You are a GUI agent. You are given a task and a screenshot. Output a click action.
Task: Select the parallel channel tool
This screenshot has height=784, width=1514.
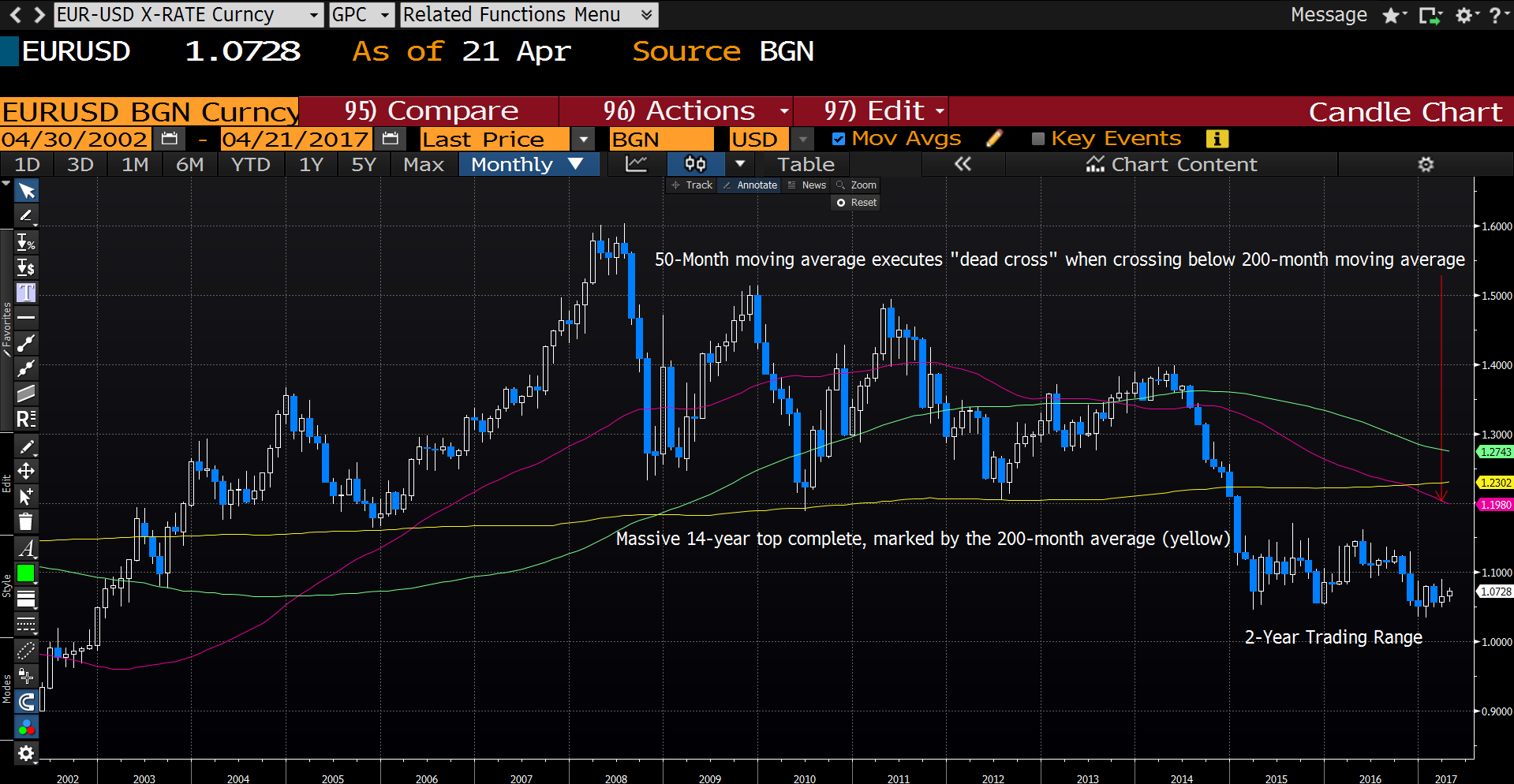[x=26, y=394]
